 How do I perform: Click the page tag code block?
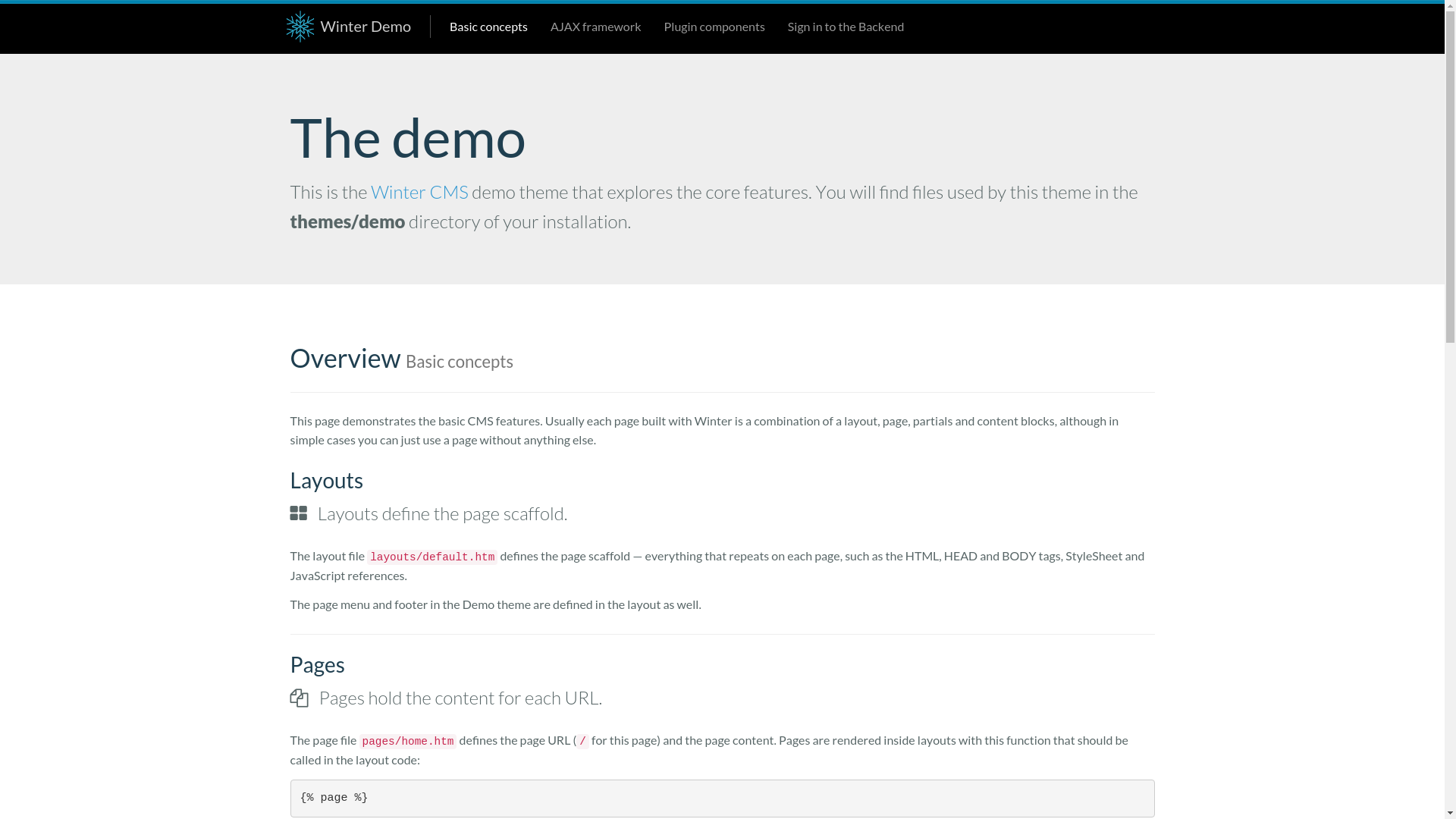pos(721,798)
